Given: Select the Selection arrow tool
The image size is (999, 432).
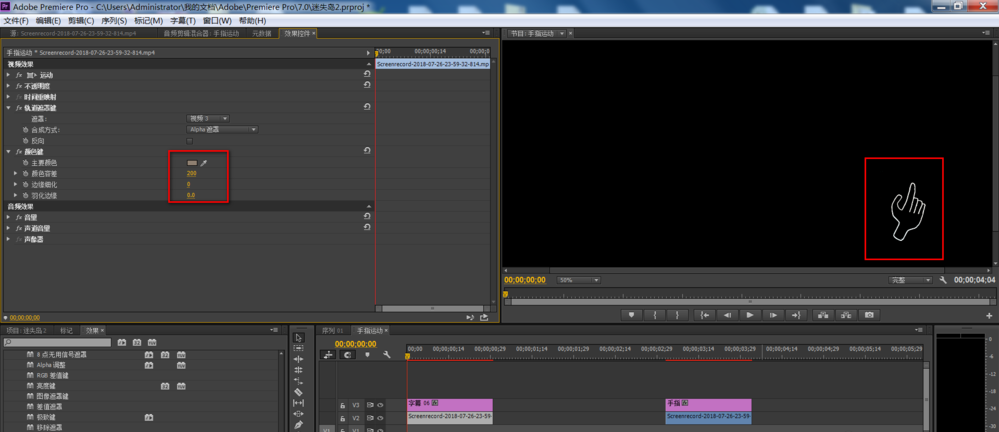Looking at the screenshot, I should [298, 337].
